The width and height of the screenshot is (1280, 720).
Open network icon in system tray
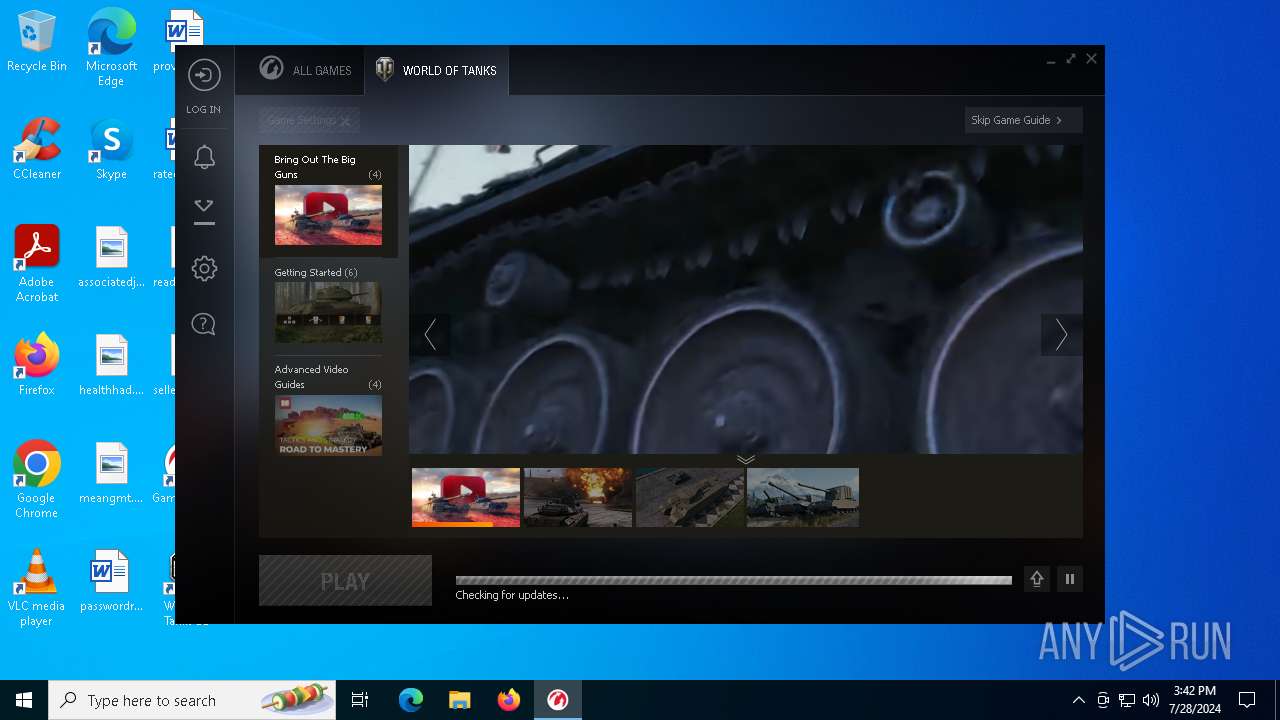1127,700
